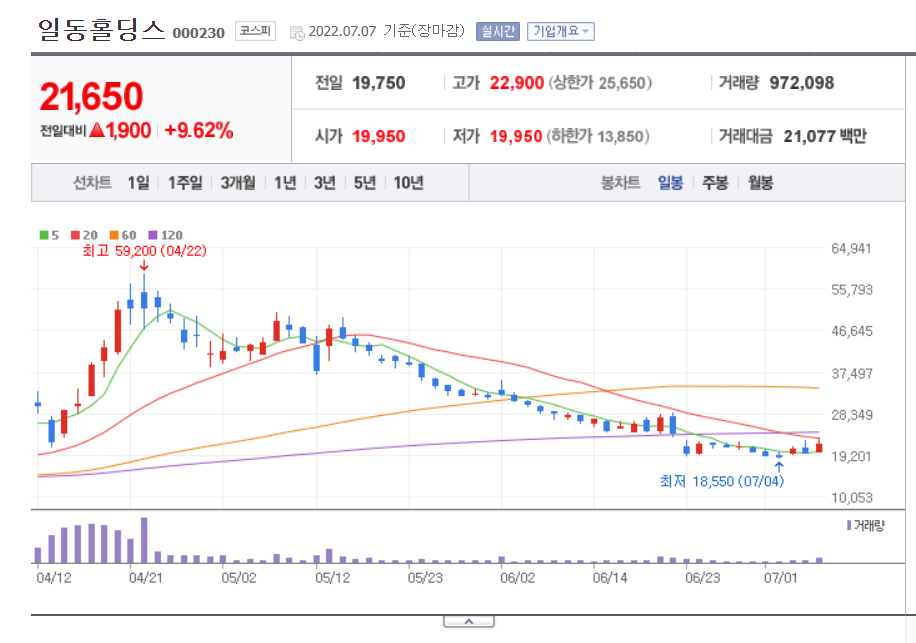Select the 1주일 line chart period
The width and height of the screenshot is (916, 643).
pyautogui.click(x=185, y=183)
